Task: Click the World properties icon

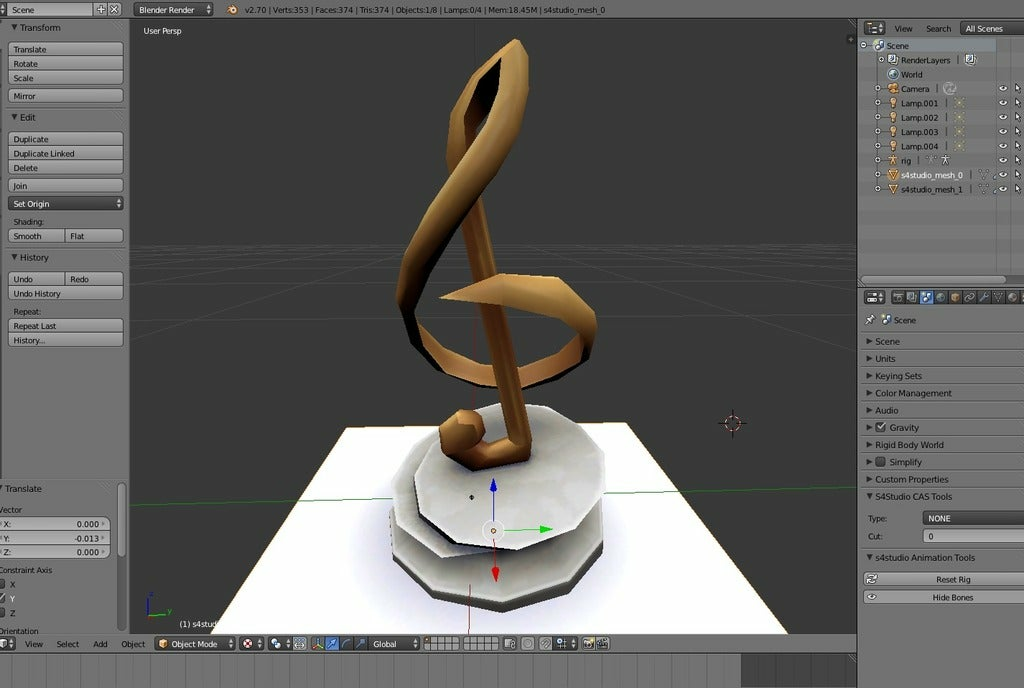Action: (941, 297)
